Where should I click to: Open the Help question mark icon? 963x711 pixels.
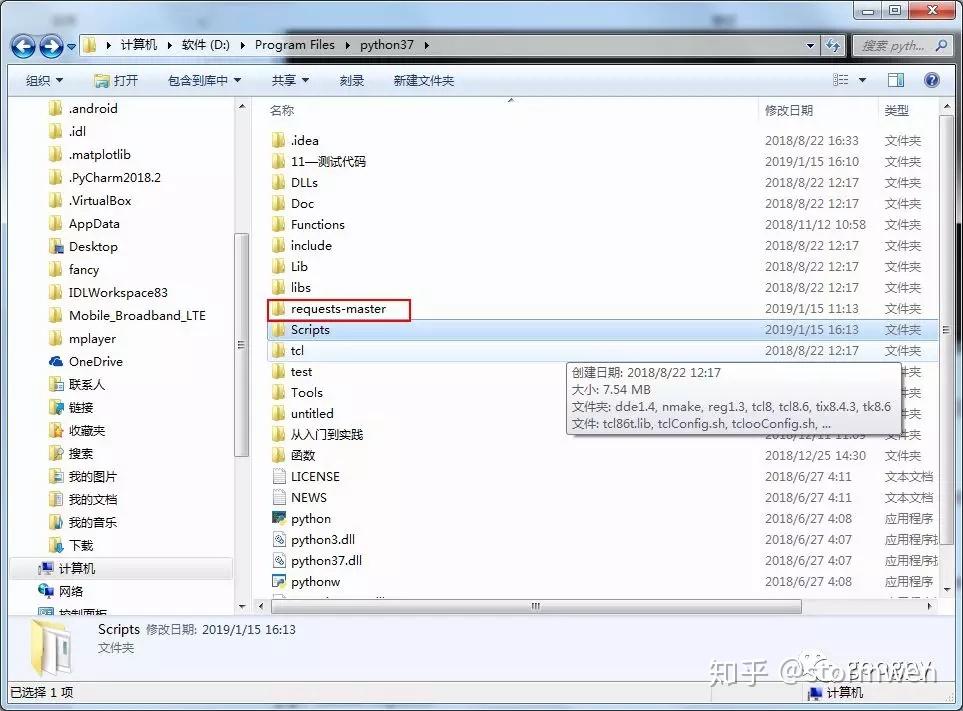(932, 80)
